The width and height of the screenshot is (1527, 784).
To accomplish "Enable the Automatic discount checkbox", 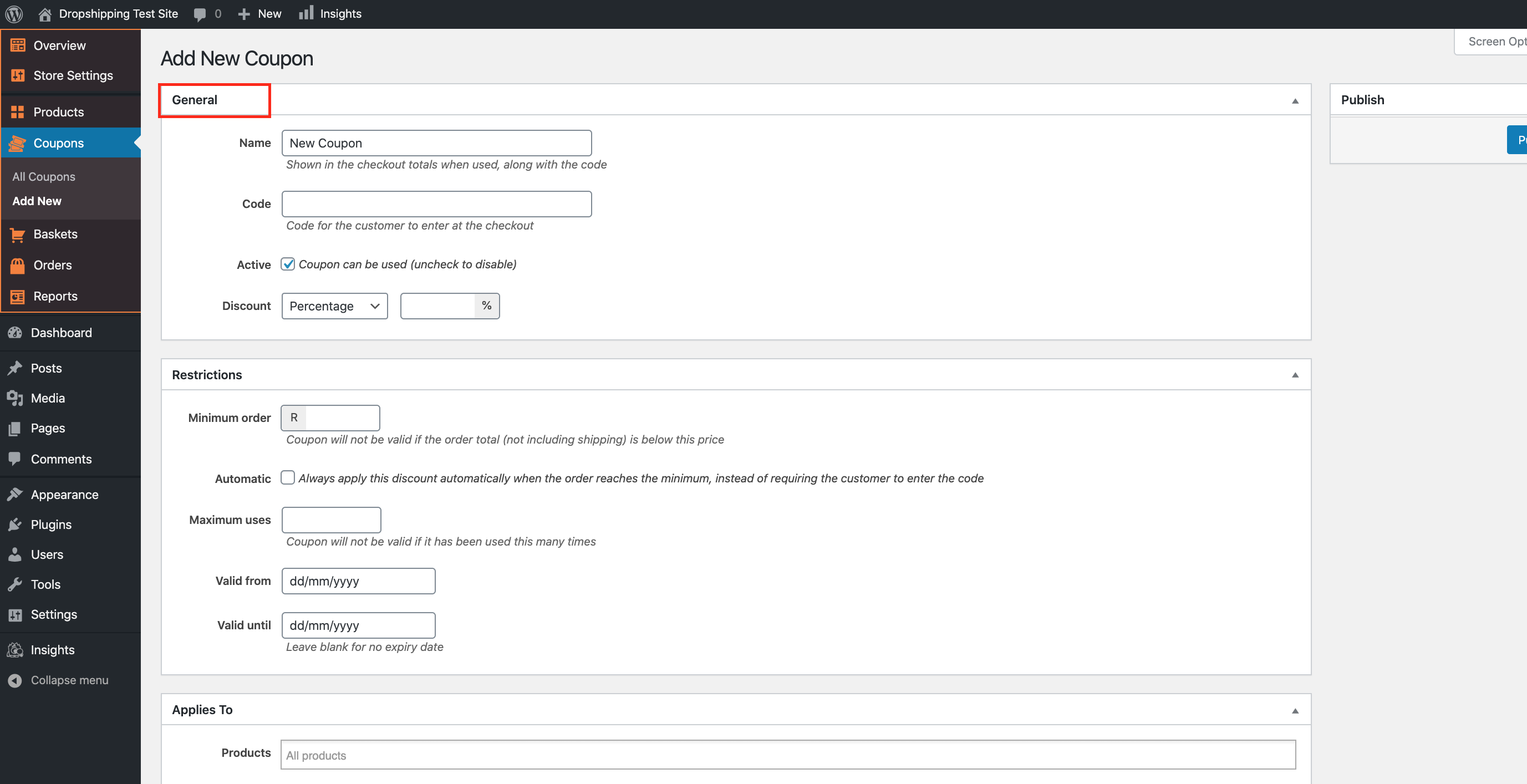I will click(288, 477).
